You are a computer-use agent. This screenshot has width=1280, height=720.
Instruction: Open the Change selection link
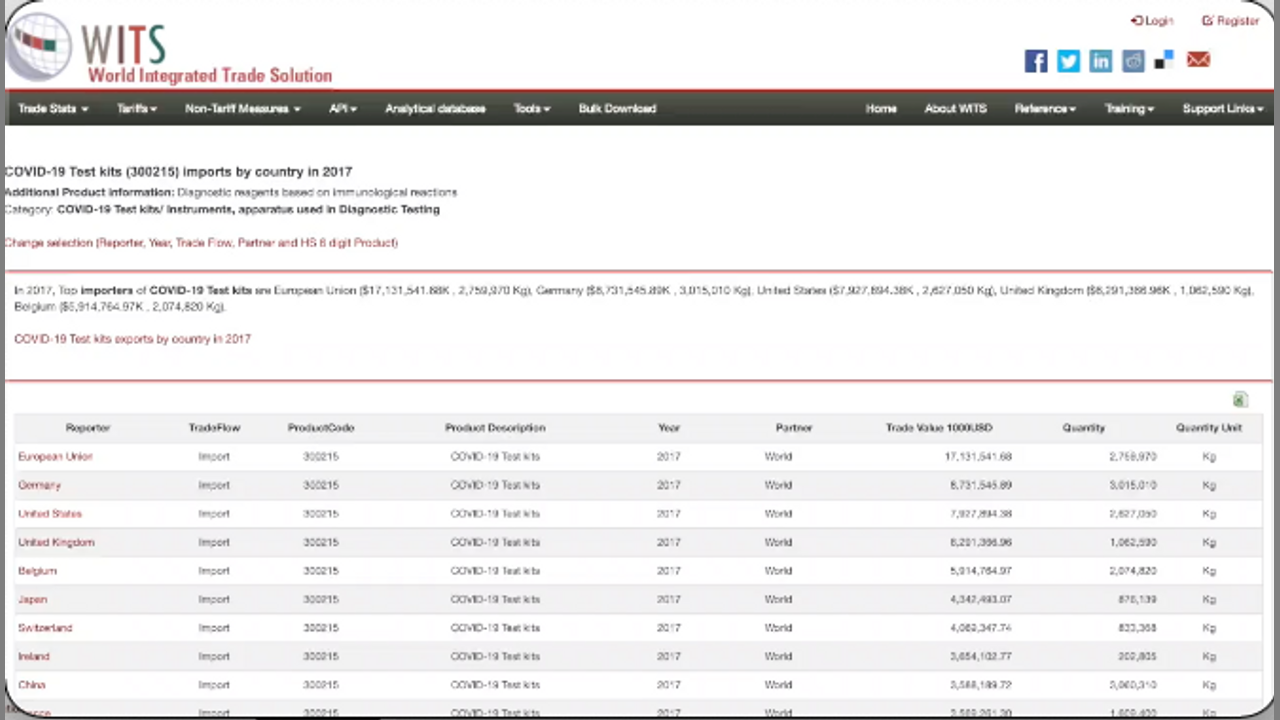tap(201, 242)
